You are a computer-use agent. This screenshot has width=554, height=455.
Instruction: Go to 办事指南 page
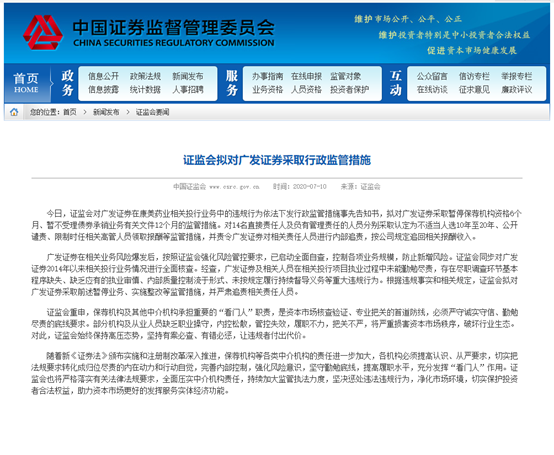(267, 76)
